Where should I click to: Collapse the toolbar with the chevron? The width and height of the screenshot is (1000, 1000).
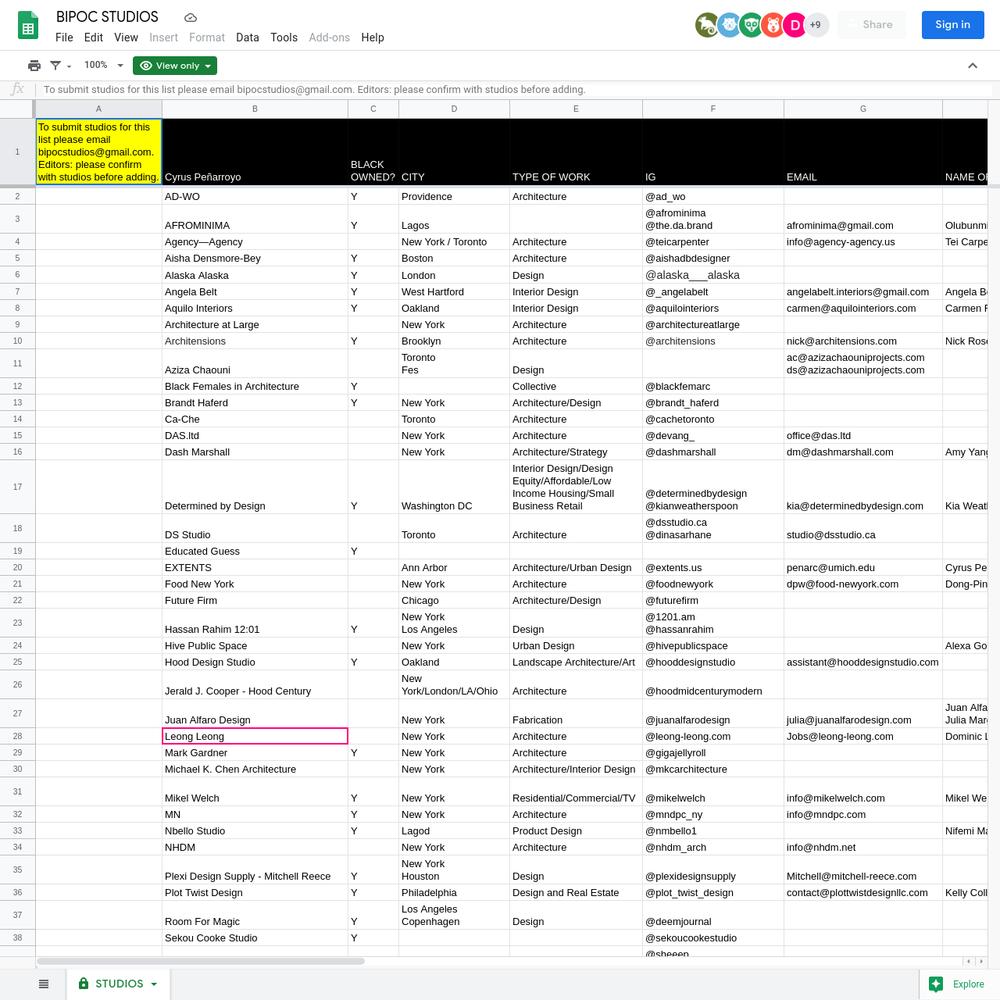(973, 66)
